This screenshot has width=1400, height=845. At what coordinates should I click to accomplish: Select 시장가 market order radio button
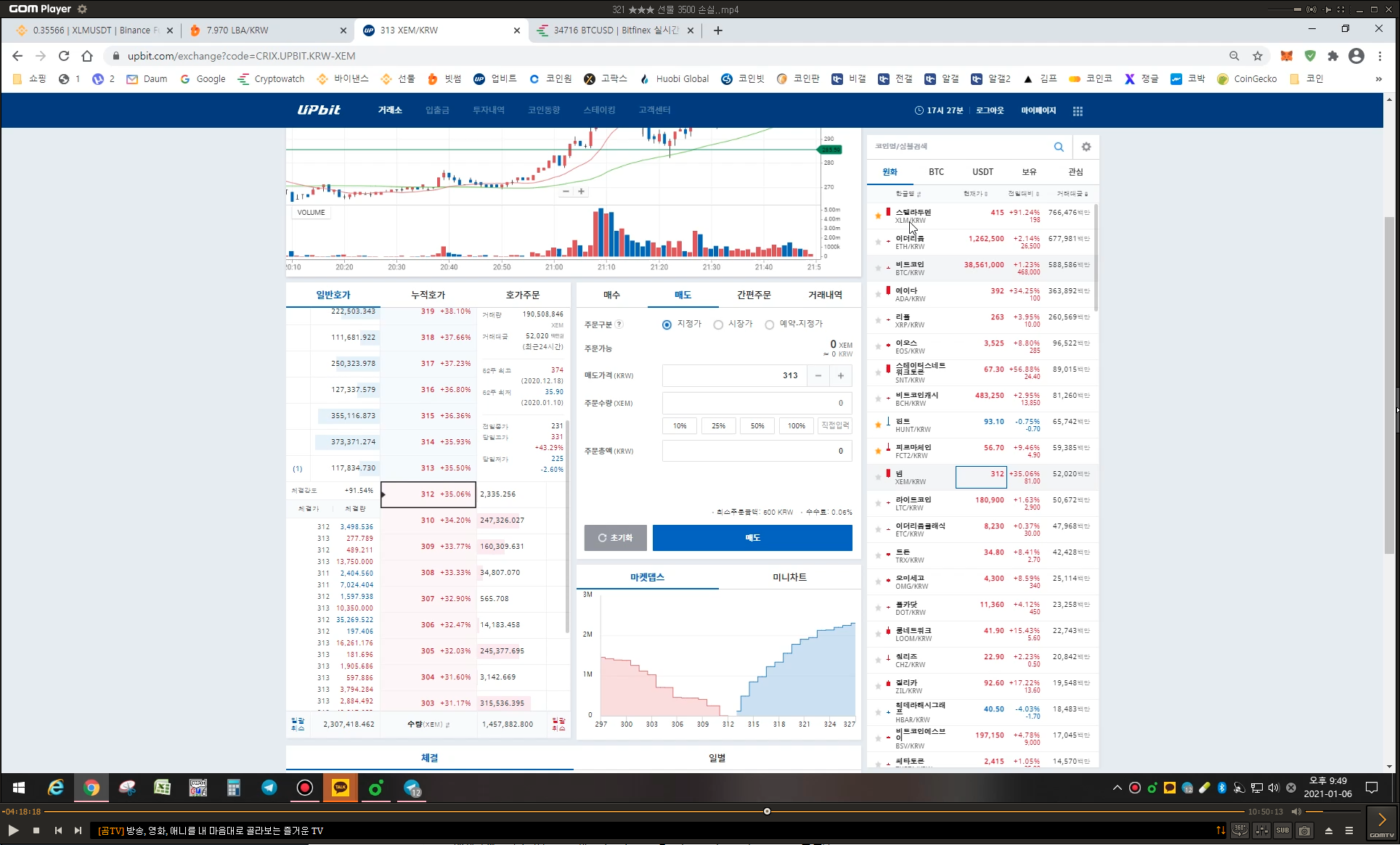click(x=718, y=324)
